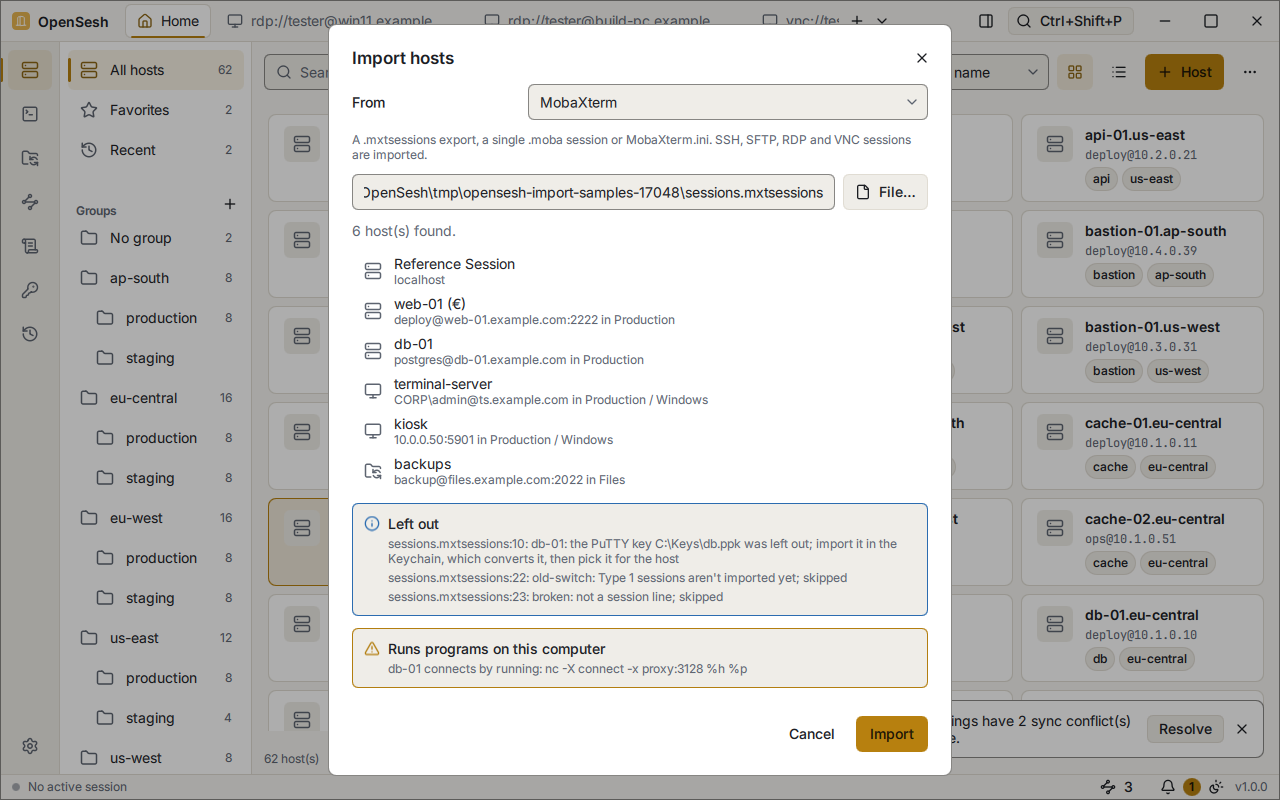Toggle the theme icon in status bar
This screenshot has width=1280, height=800.
tap(1217, 787)
